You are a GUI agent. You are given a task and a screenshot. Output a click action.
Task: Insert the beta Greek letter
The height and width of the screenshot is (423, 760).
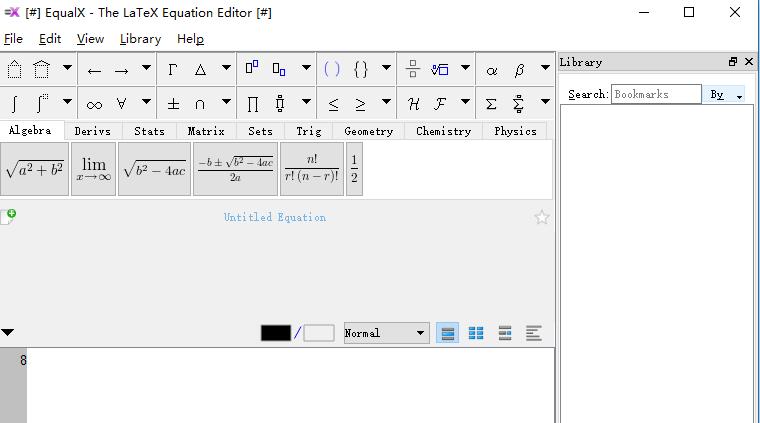click(x=519, y=70)
